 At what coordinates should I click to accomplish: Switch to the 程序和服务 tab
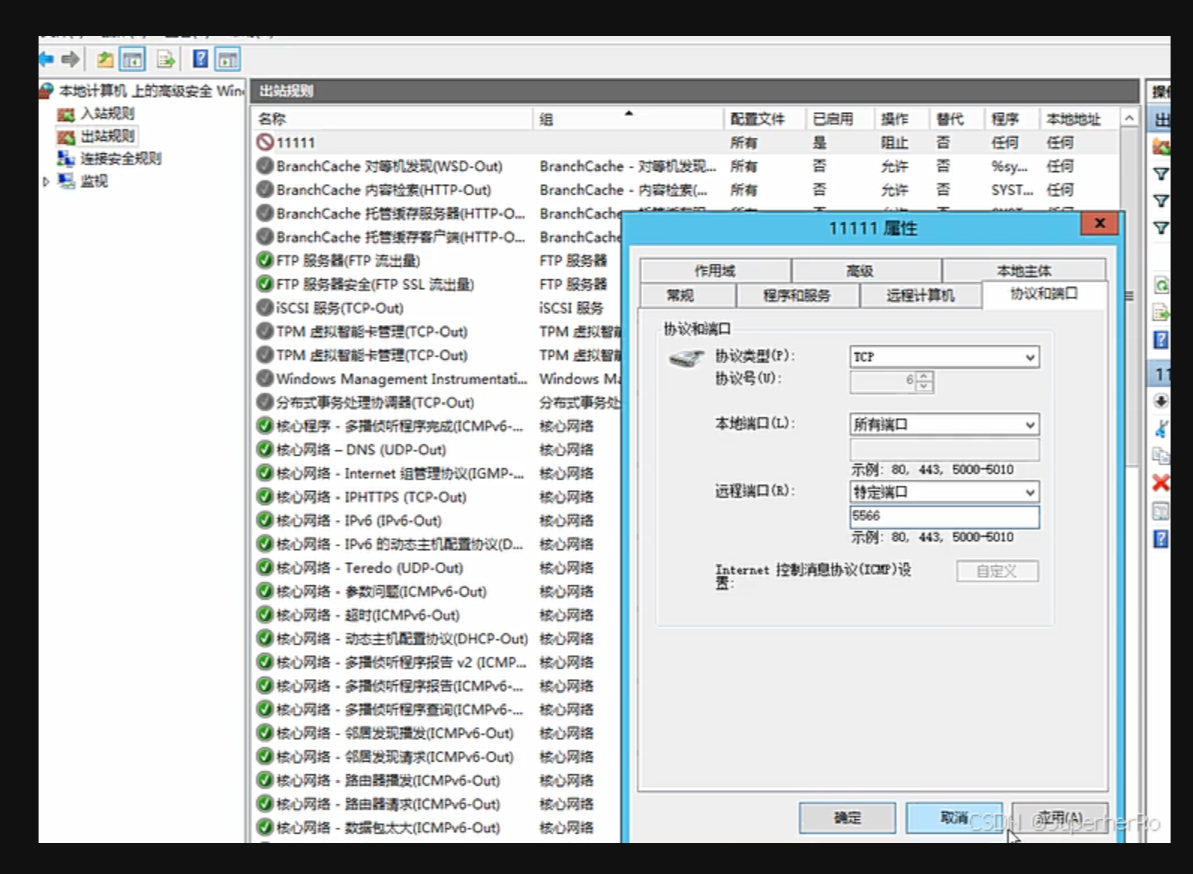[797, 295]
